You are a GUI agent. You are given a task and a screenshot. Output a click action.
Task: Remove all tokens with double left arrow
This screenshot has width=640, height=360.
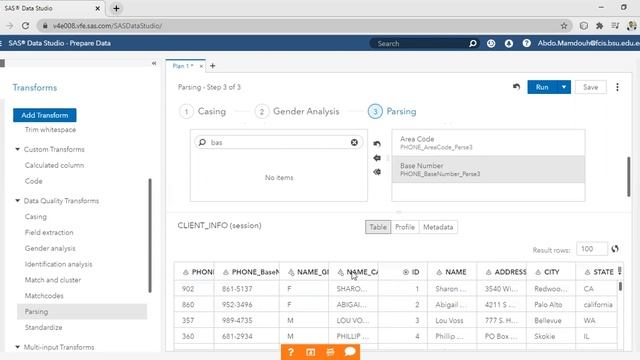point(377,172)
